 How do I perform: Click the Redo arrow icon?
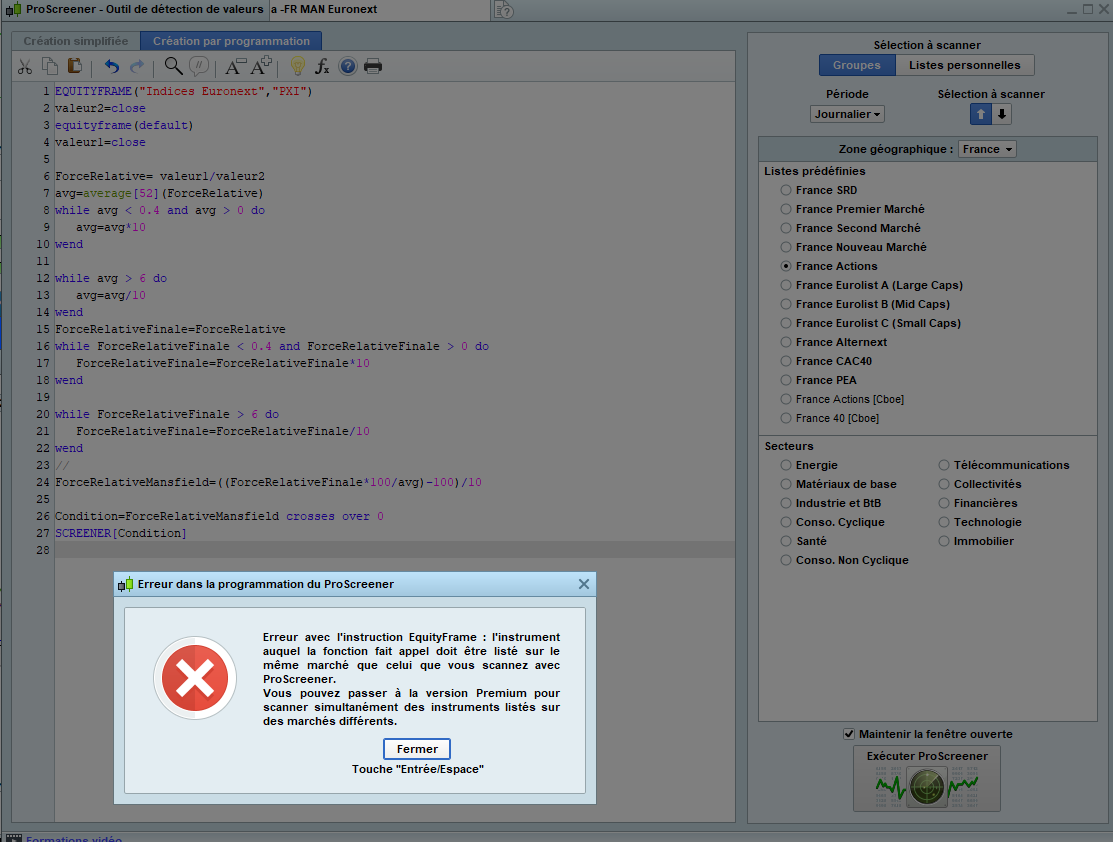[137, 67]
